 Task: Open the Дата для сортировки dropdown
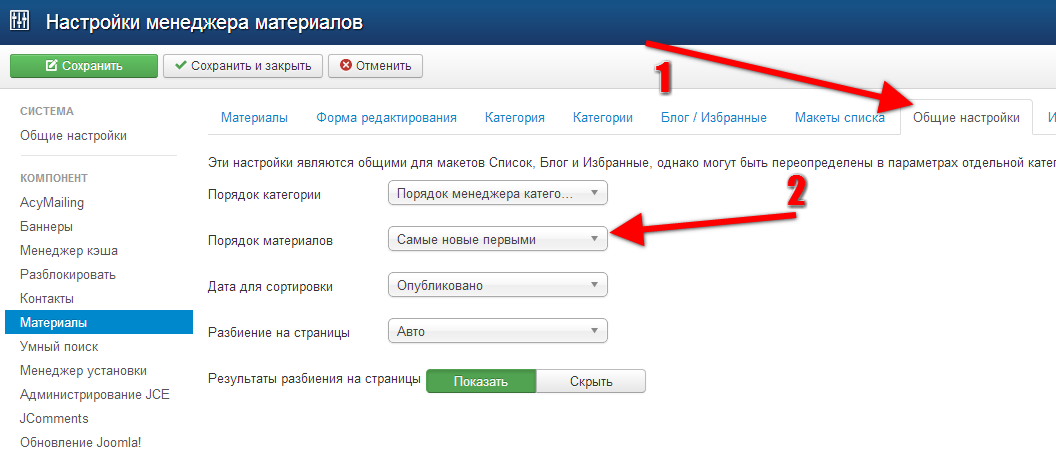(x=497, y=286)
